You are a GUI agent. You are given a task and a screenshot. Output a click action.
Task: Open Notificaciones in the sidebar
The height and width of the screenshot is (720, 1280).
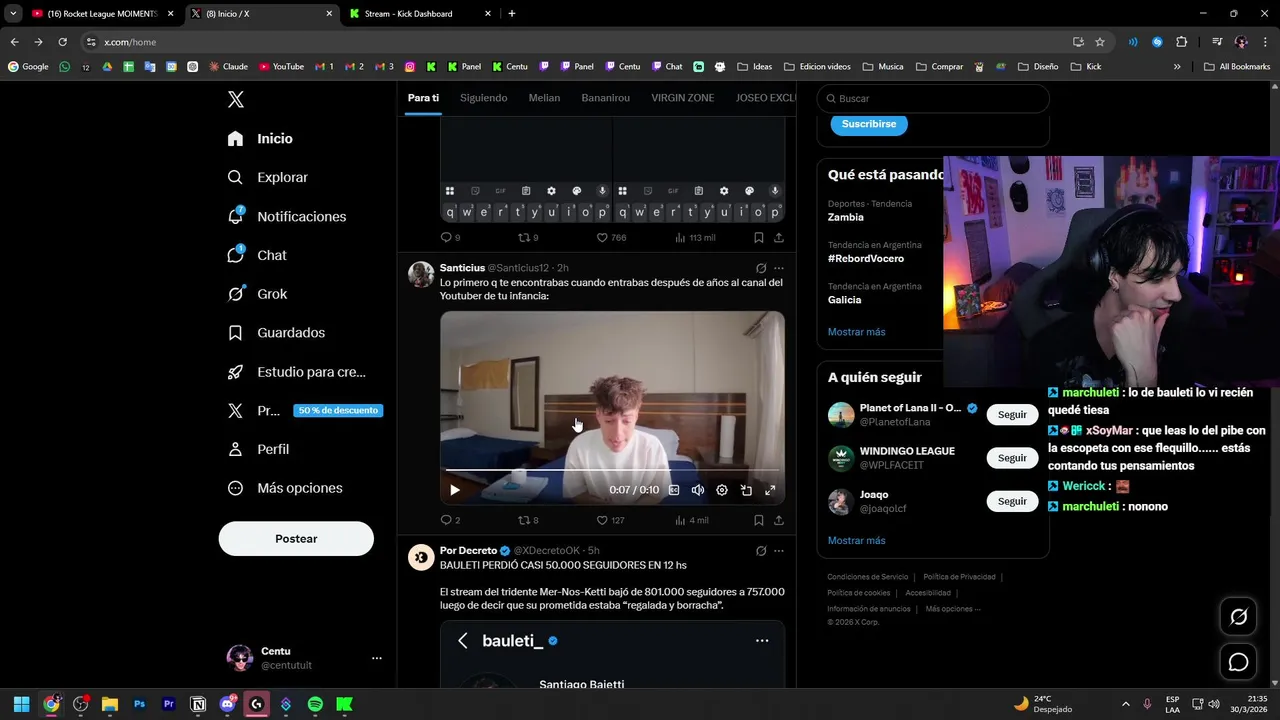[286, 216]
